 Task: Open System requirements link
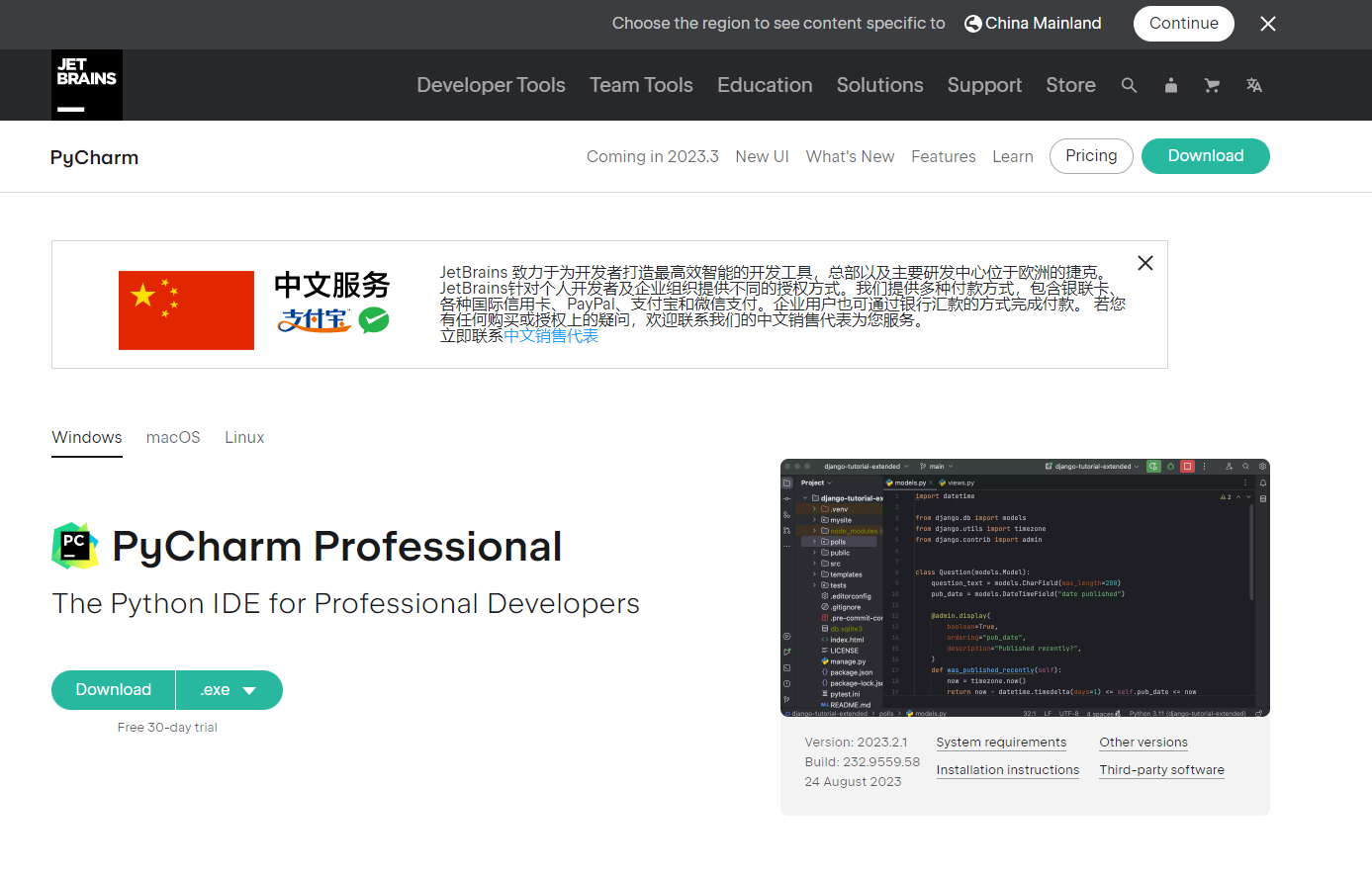pos(1001,743)
